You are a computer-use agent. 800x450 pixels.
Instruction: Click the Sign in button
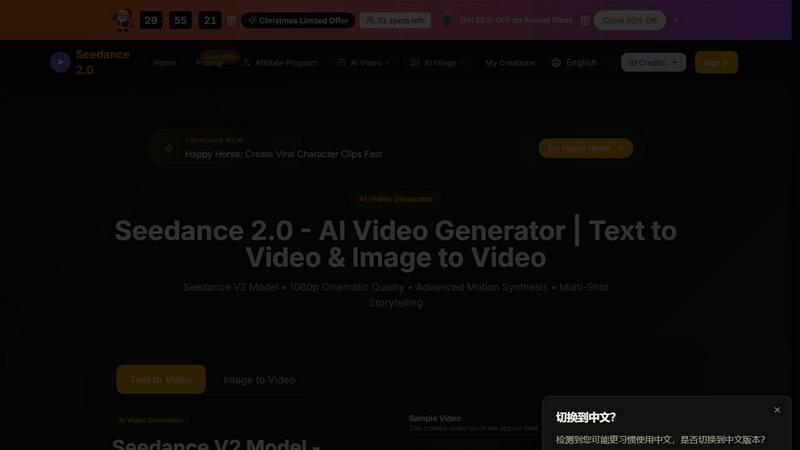pos(716,62)
